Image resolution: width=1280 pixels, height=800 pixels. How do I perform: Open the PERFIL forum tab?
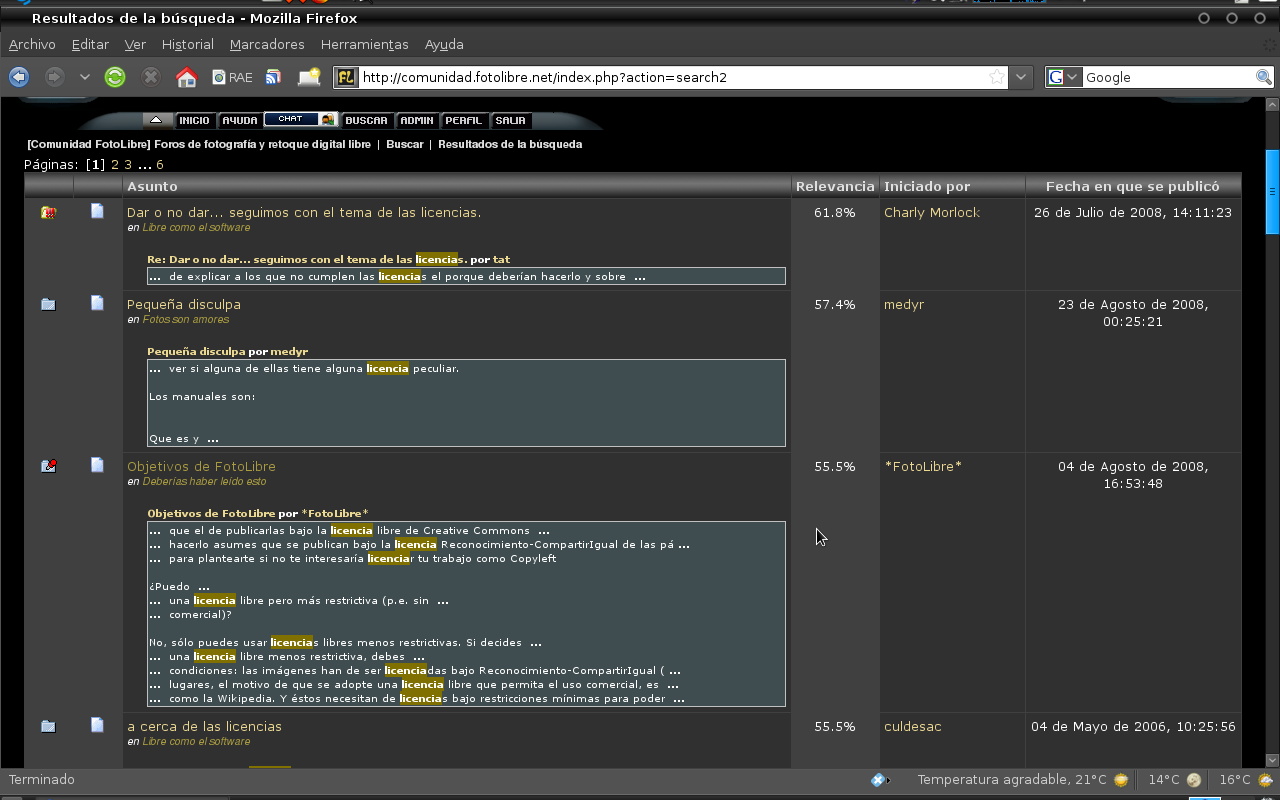(x=463, y=120)
